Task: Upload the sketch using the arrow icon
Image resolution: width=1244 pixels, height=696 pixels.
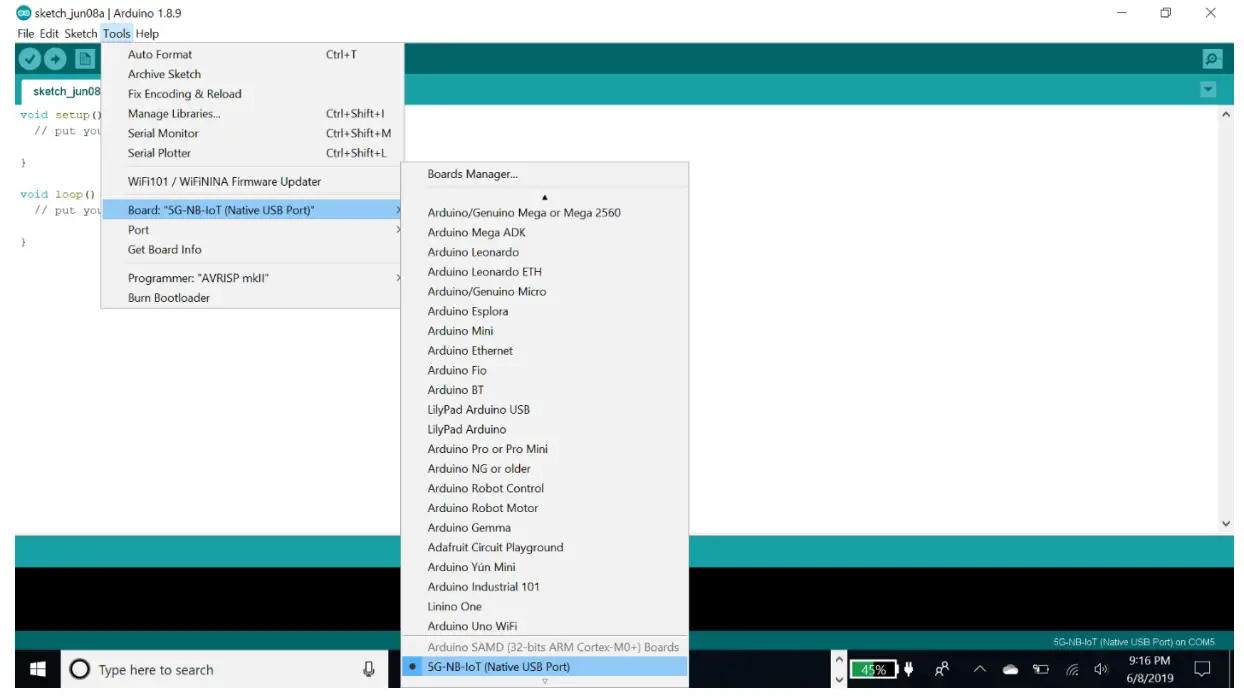Action: [x=56, y=59]
